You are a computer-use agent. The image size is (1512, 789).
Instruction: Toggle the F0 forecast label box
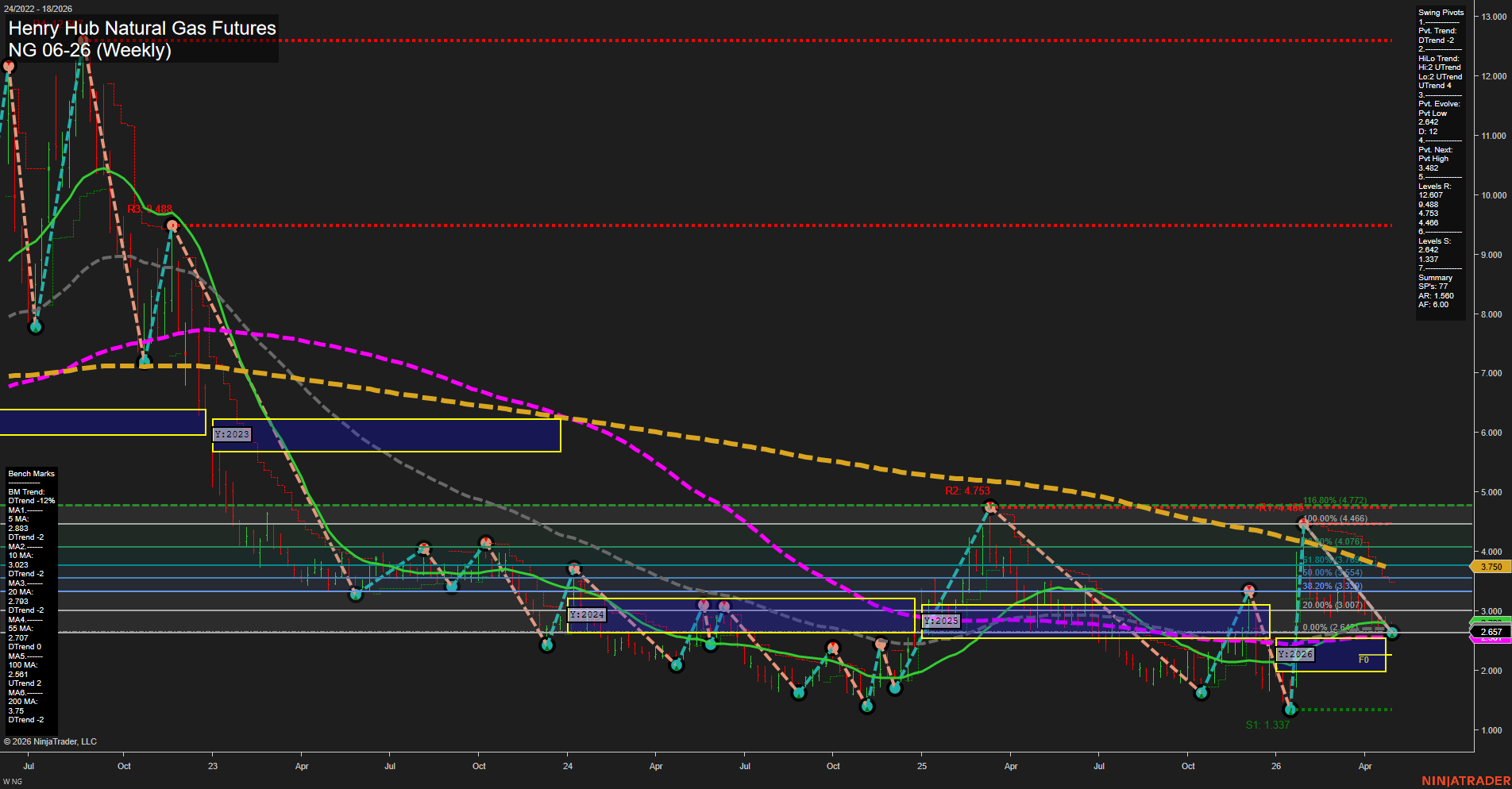(1363, 659)
